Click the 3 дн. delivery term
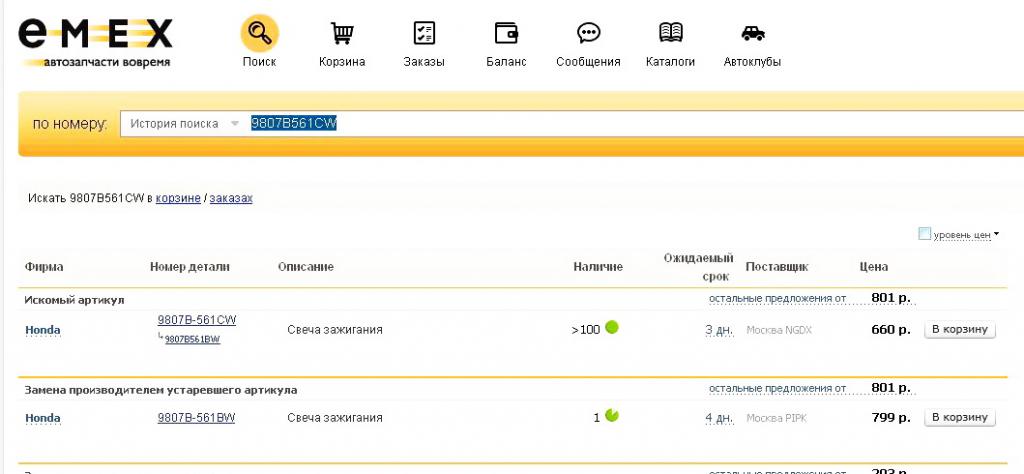This screenshot has width=1024, height=474. pyautogui.click(x=718, y=330)
